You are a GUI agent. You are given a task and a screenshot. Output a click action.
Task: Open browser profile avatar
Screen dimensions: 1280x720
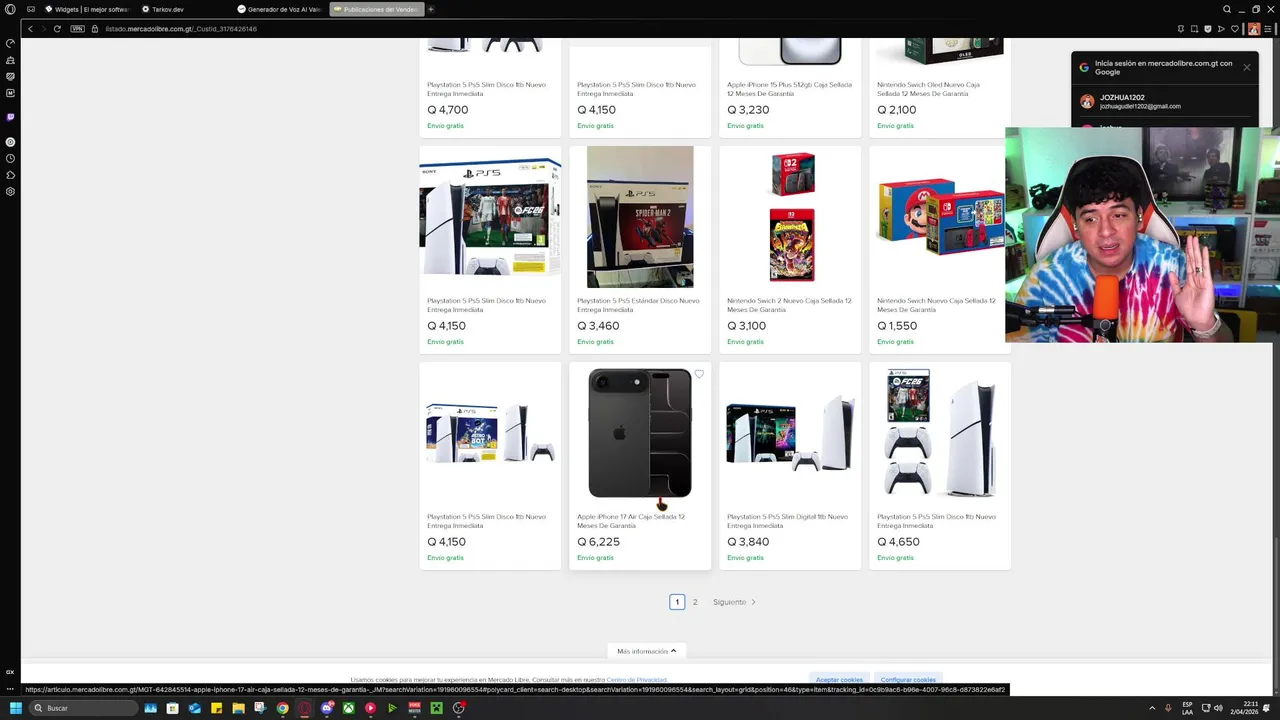point(1254,29)
